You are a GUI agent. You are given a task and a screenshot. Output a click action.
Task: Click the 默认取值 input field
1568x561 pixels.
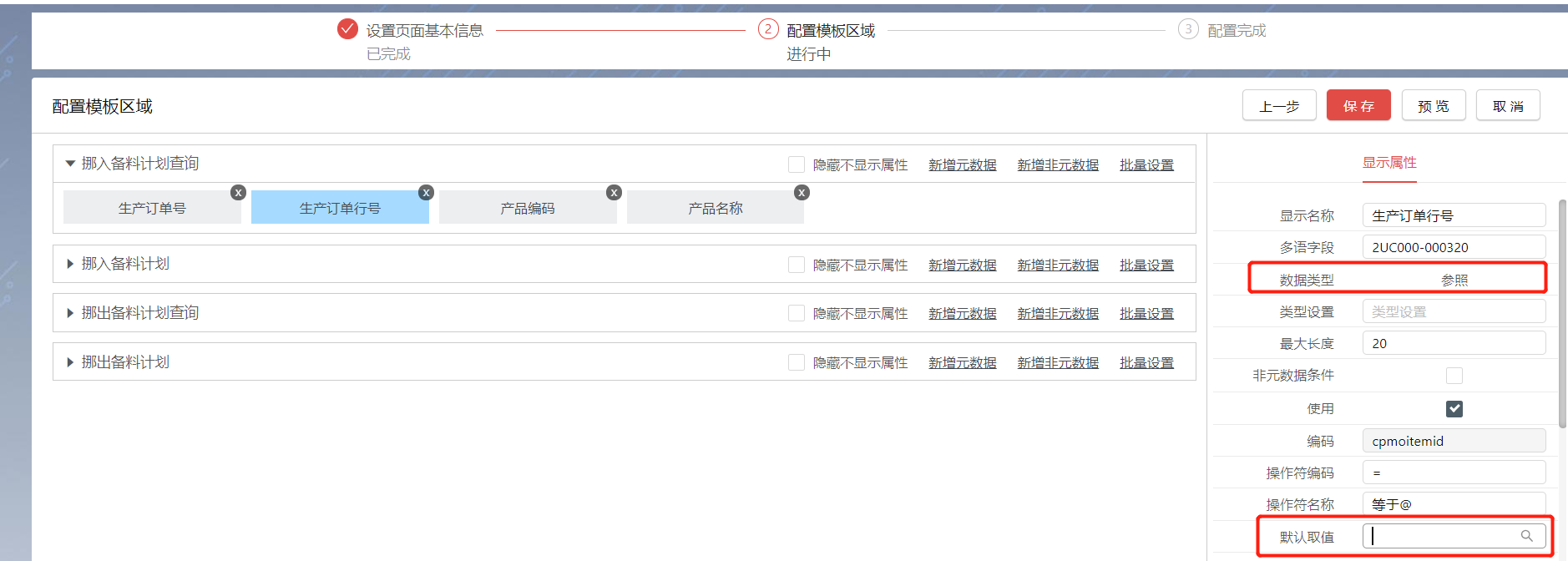point(1454,536)
